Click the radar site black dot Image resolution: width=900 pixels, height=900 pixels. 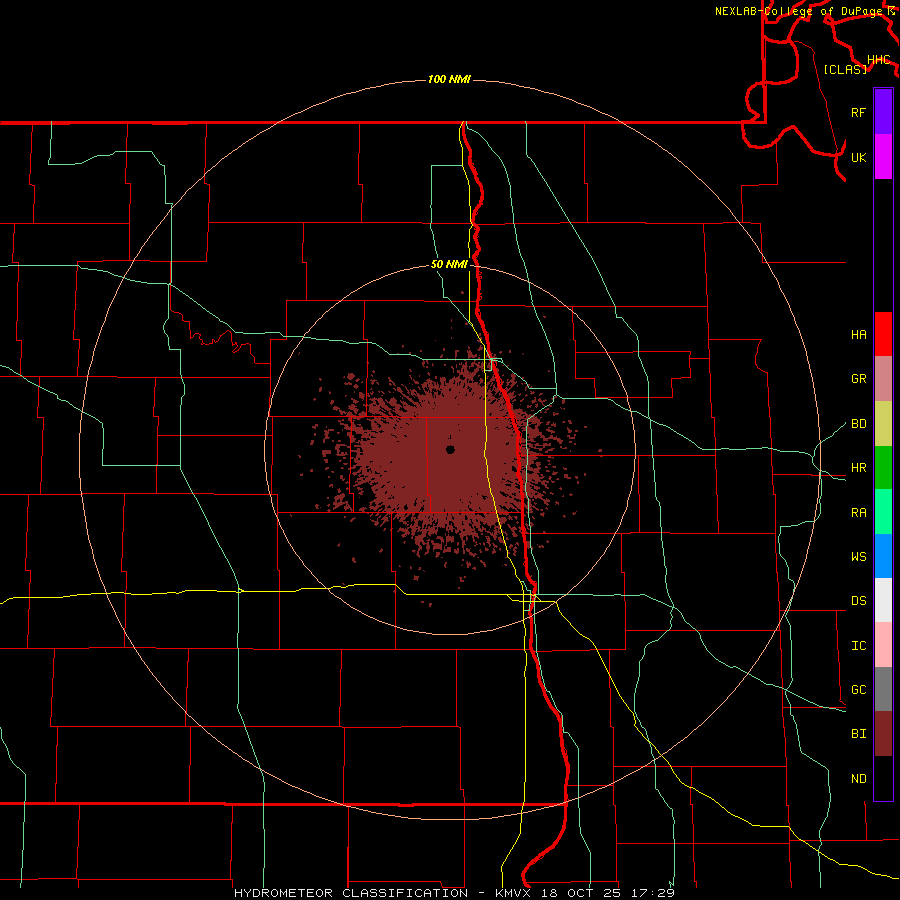(x=451, y=449)
